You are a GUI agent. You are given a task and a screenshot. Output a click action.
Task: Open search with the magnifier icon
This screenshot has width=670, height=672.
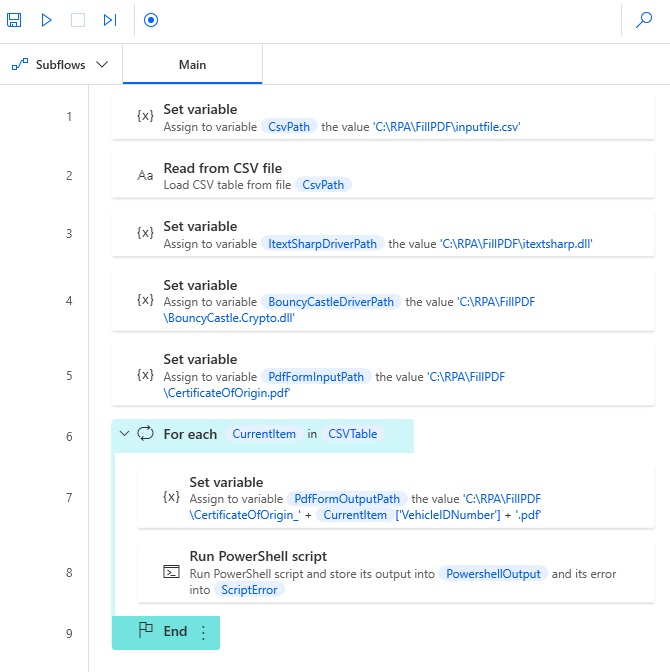pyautogui.click(x=643, y=20)
